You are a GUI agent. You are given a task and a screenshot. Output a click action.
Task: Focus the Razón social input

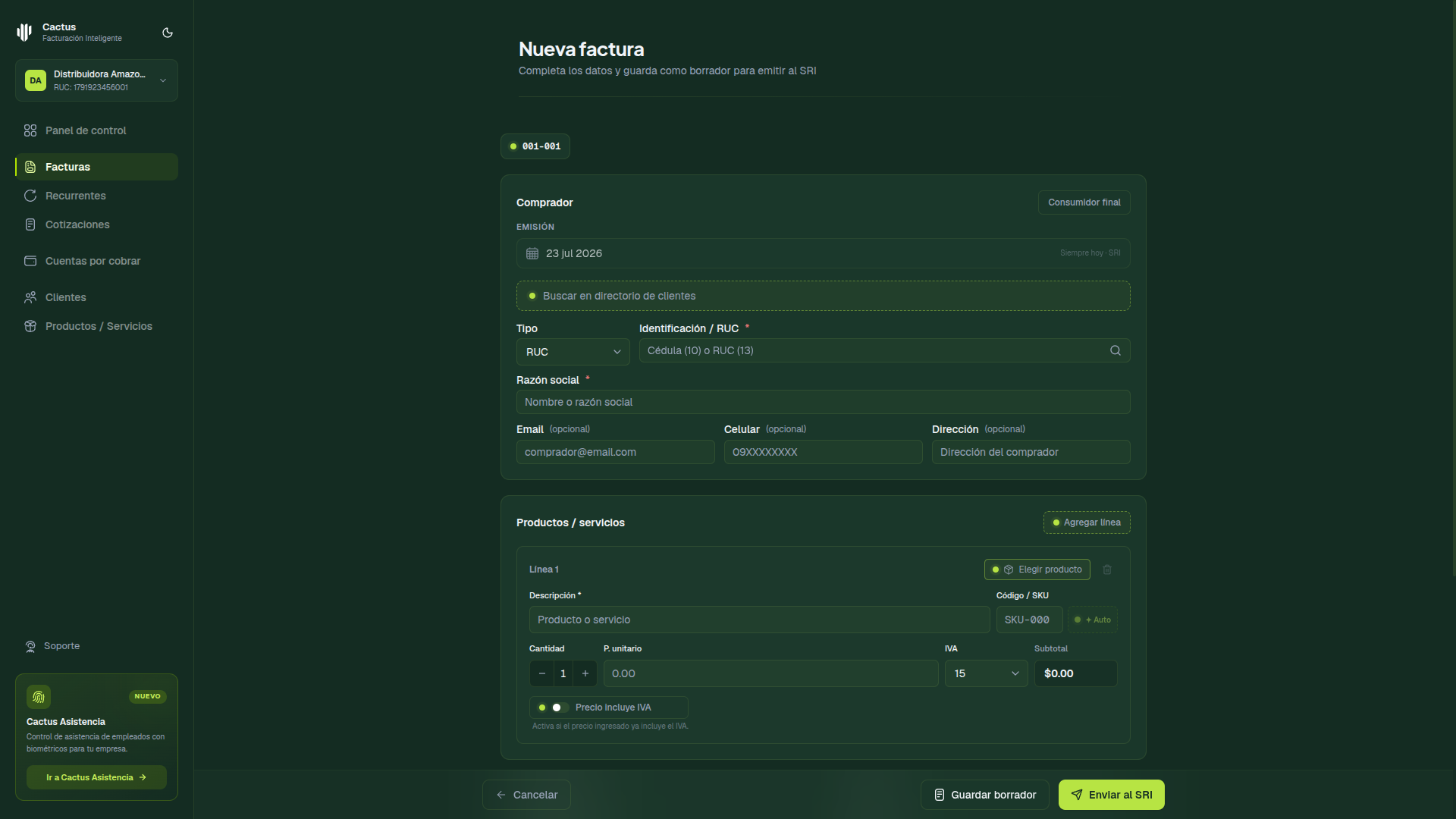click(x=824, y=402)
